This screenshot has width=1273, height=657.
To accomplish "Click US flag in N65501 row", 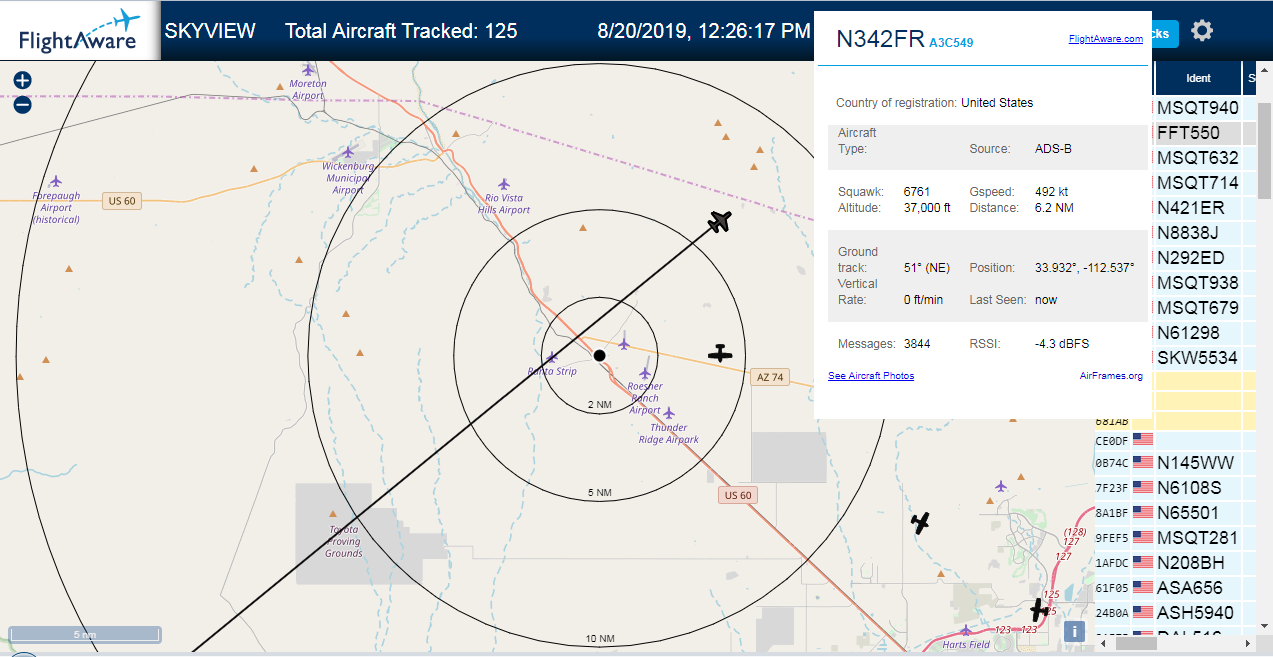I will point(1143,513).
